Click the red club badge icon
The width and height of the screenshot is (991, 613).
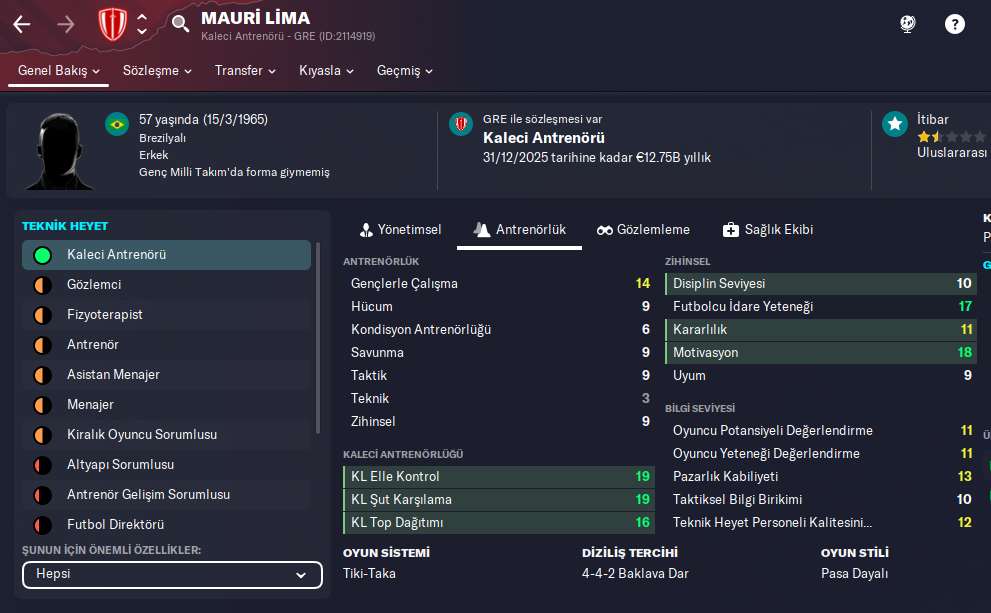(x=112, y=23)
